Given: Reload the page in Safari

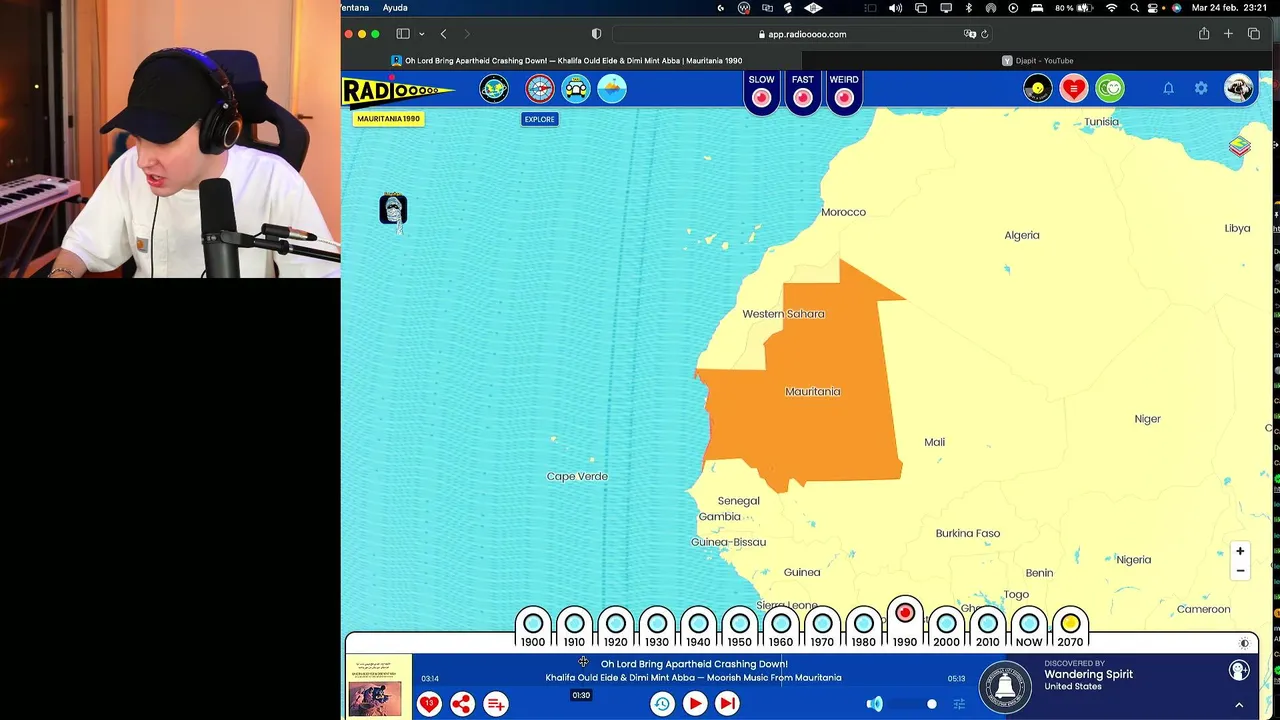Looking at the screenshot, I should (984, 34).
